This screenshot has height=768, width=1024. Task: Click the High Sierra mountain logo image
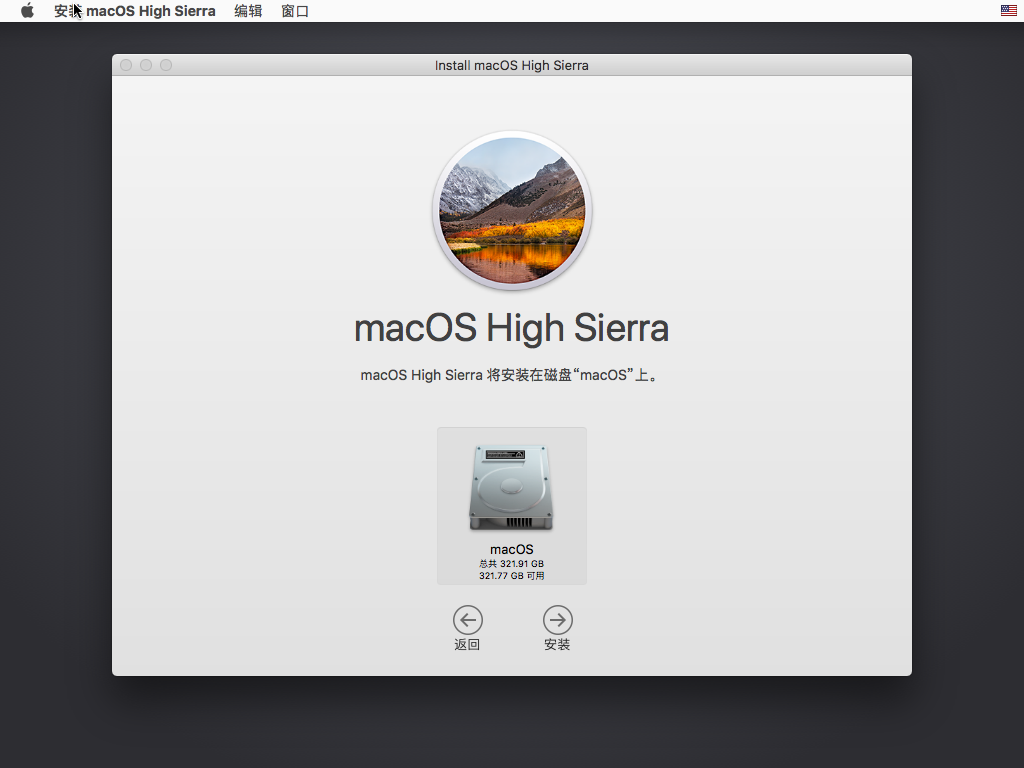click(x=512, y=210)
